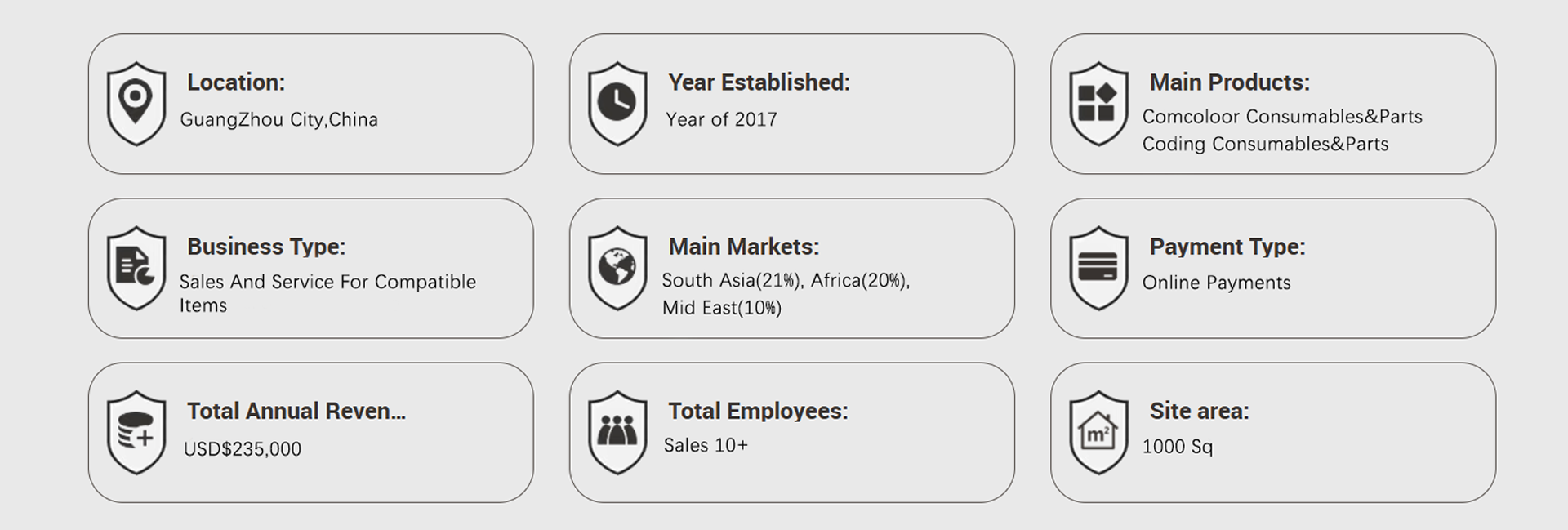The image size is (1568, 530).
Task: Click the credit card shield icon
Action: pyautogui.click(x=1098, y=268)
